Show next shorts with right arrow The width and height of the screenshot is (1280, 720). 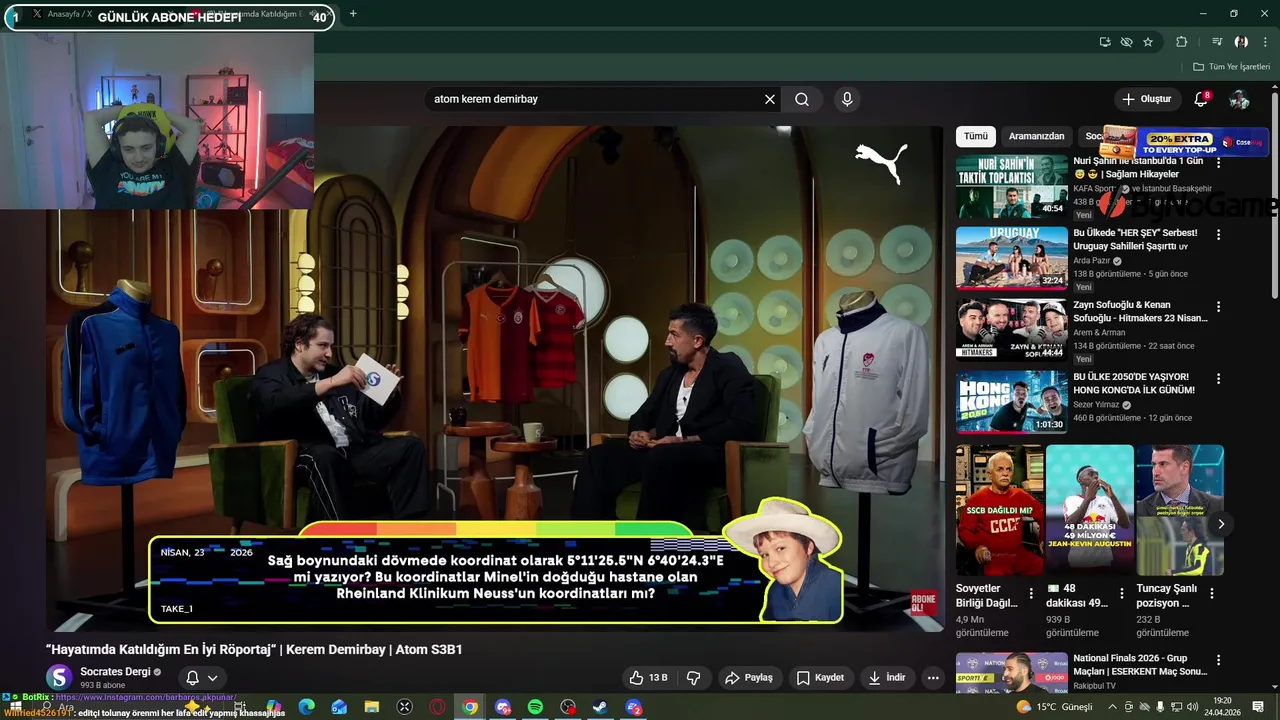pos(1221,524)
